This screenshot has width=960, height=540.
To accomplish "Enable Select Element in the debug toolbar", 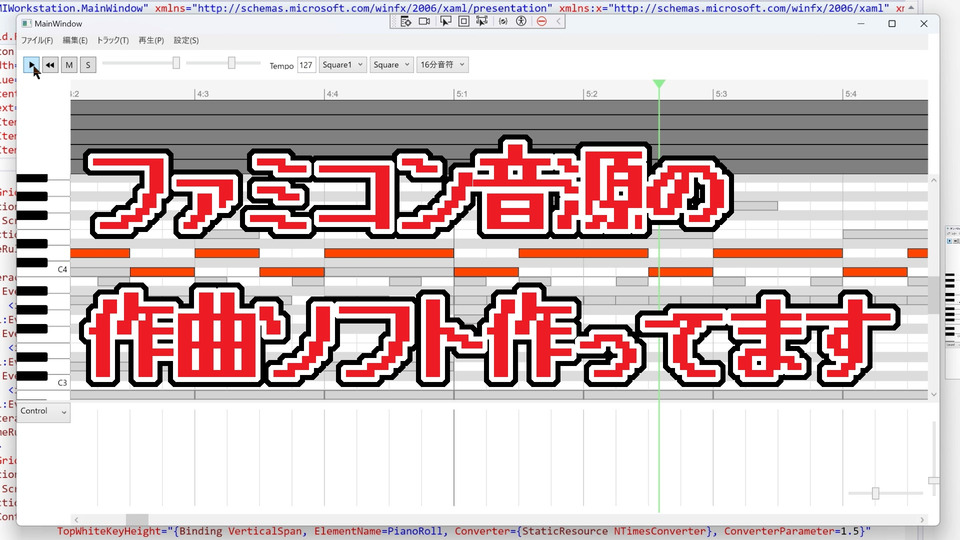I will [x=445, y=21].
